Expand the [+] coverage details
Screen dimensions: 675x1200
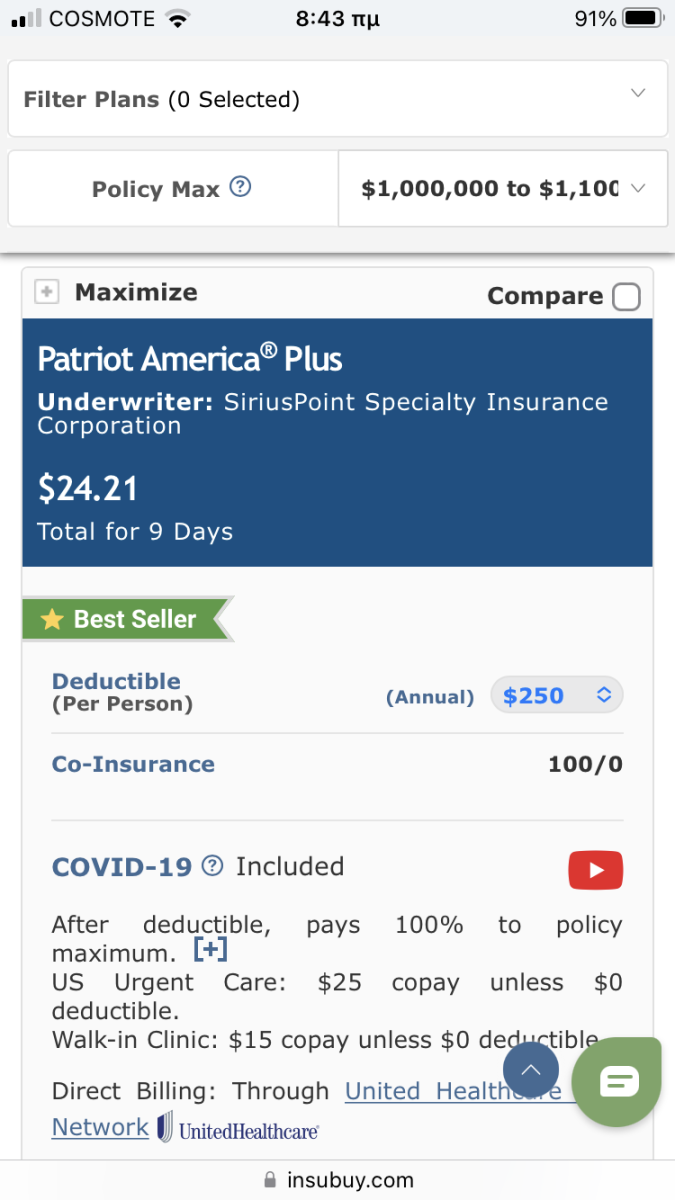coord(210,949)
